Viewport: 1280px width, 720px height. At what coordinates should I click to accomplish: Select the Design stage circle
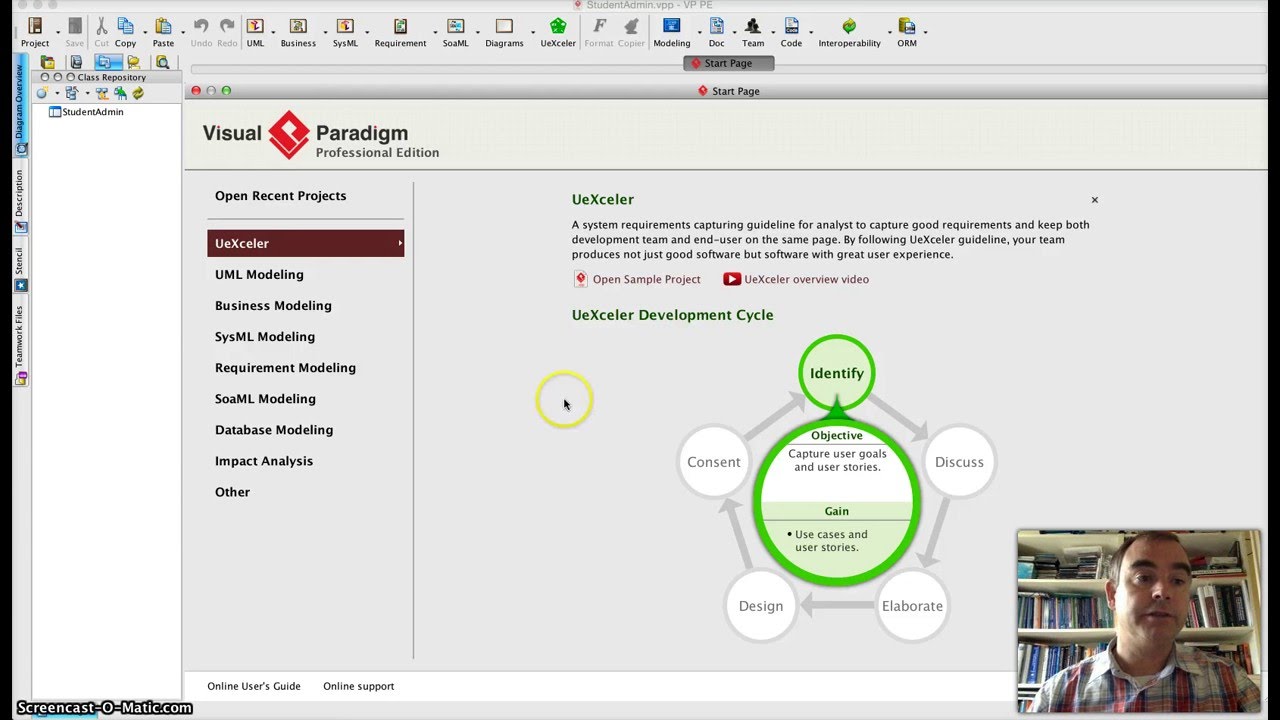[761, 606]
